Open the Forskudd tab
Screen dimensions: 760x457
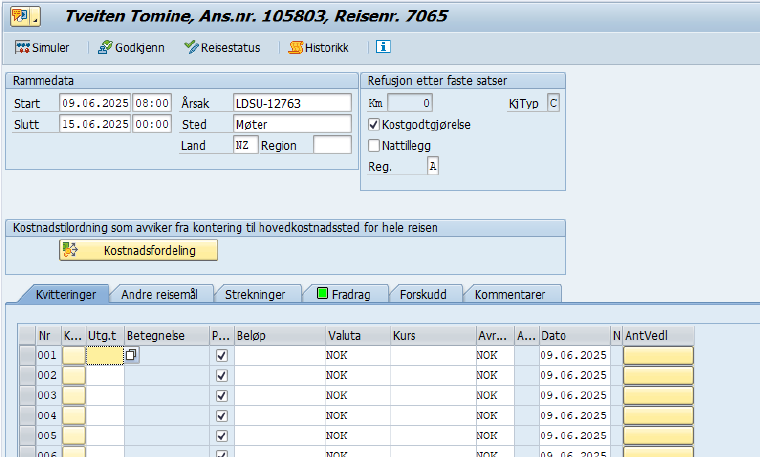[423, 294]
